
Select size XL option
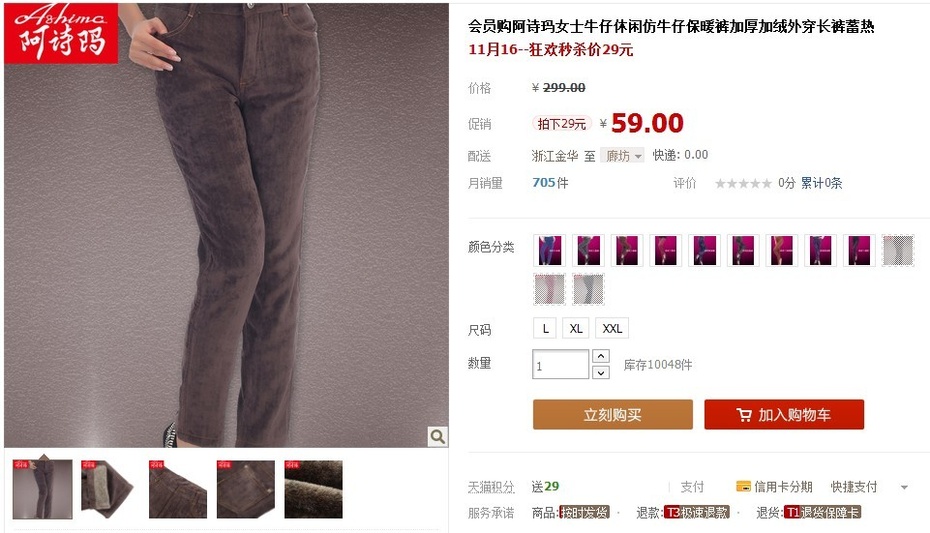click(576, 328)
